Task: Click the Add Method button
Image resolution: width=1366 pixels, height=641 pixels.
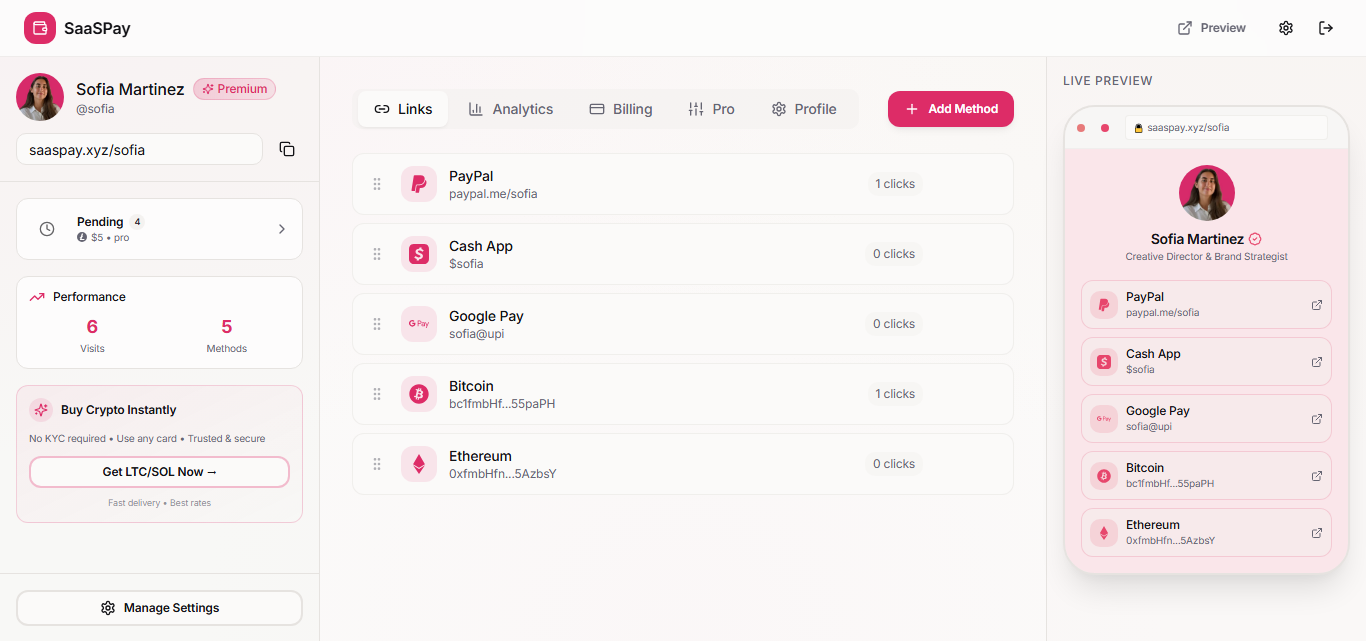Action: coord(950,108)
